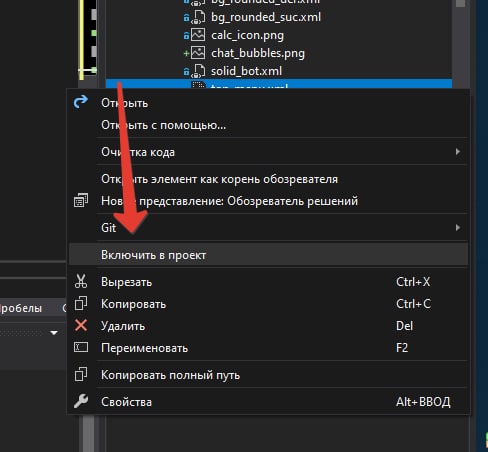Open the dropdown arrow below Пробелы

pos(54,333)
